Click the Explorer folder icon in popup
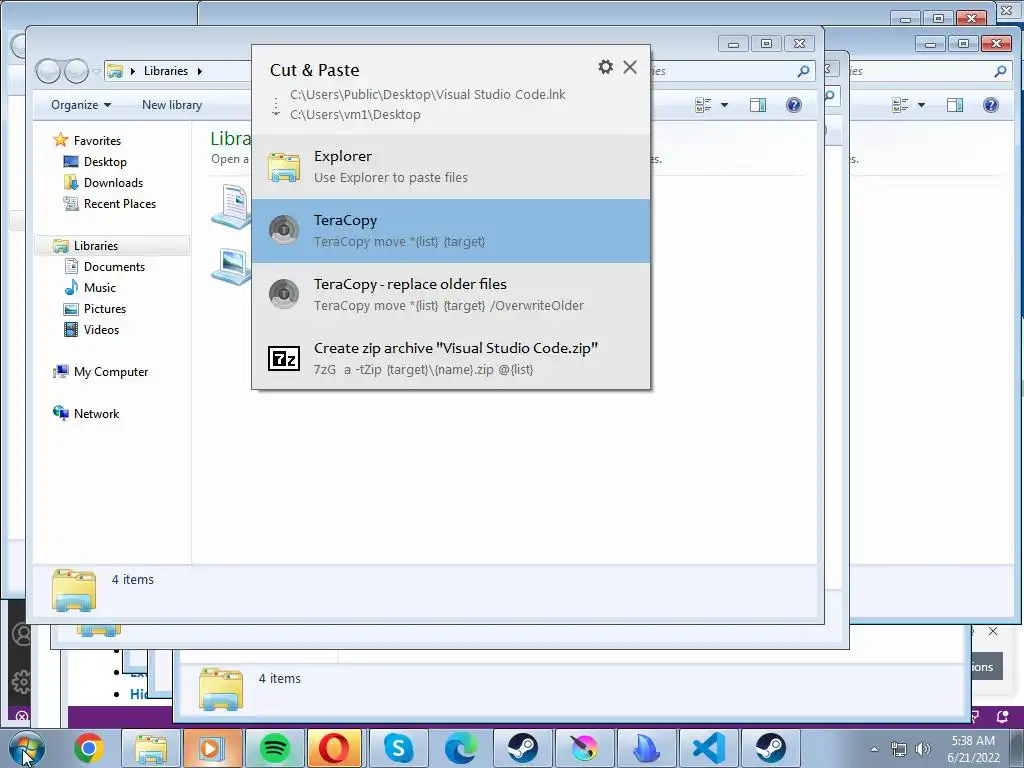The height and width of the screenshot is (768, 1024). [284, 167]
